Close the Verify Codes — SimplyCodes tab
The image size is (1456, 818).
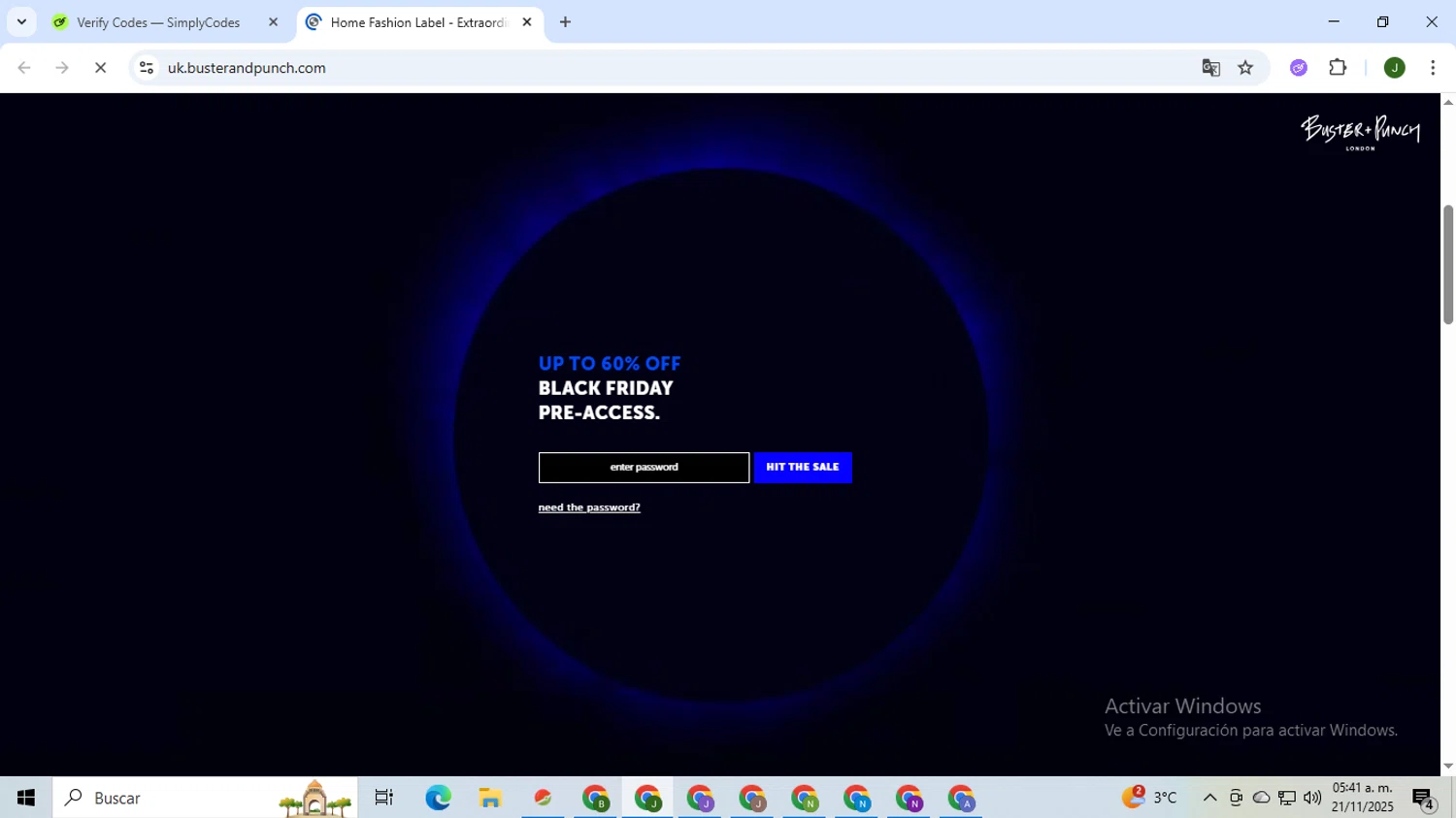[273, 22]
